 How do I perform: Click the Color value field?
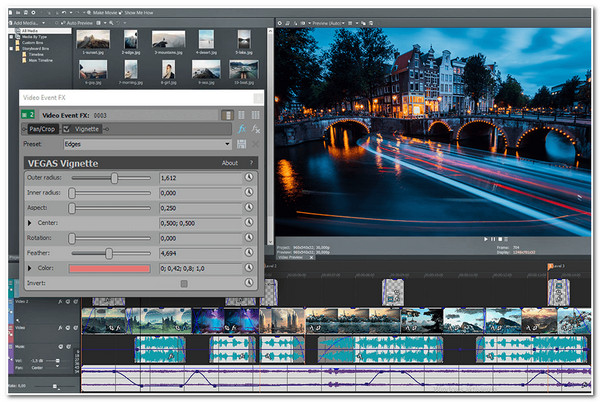(201, 269)
